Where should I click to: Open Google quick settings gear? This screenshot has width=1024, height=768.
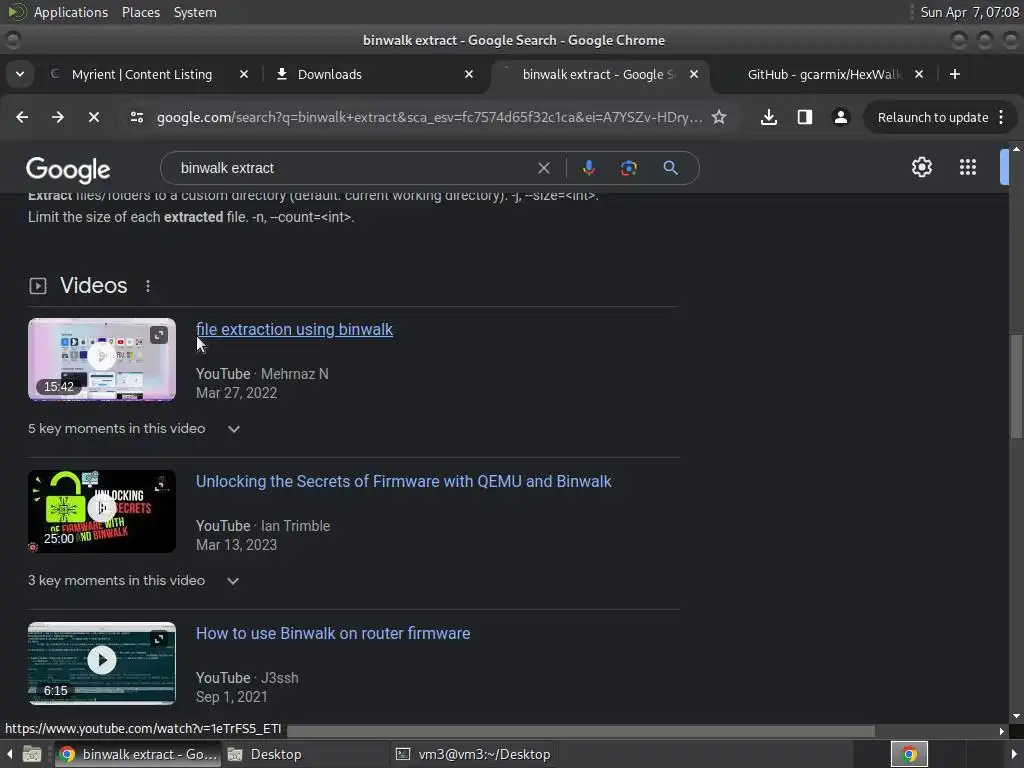(x=921, y=167)
